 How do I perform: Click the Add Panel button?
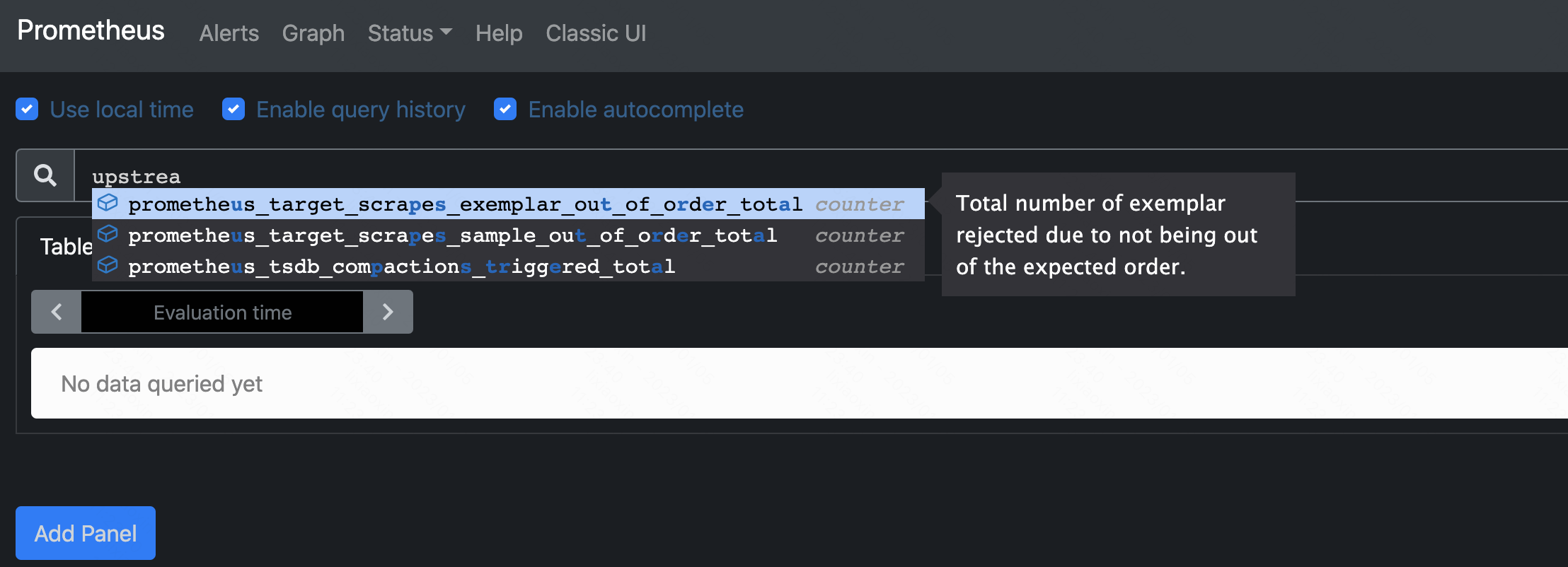coord(86,533)
